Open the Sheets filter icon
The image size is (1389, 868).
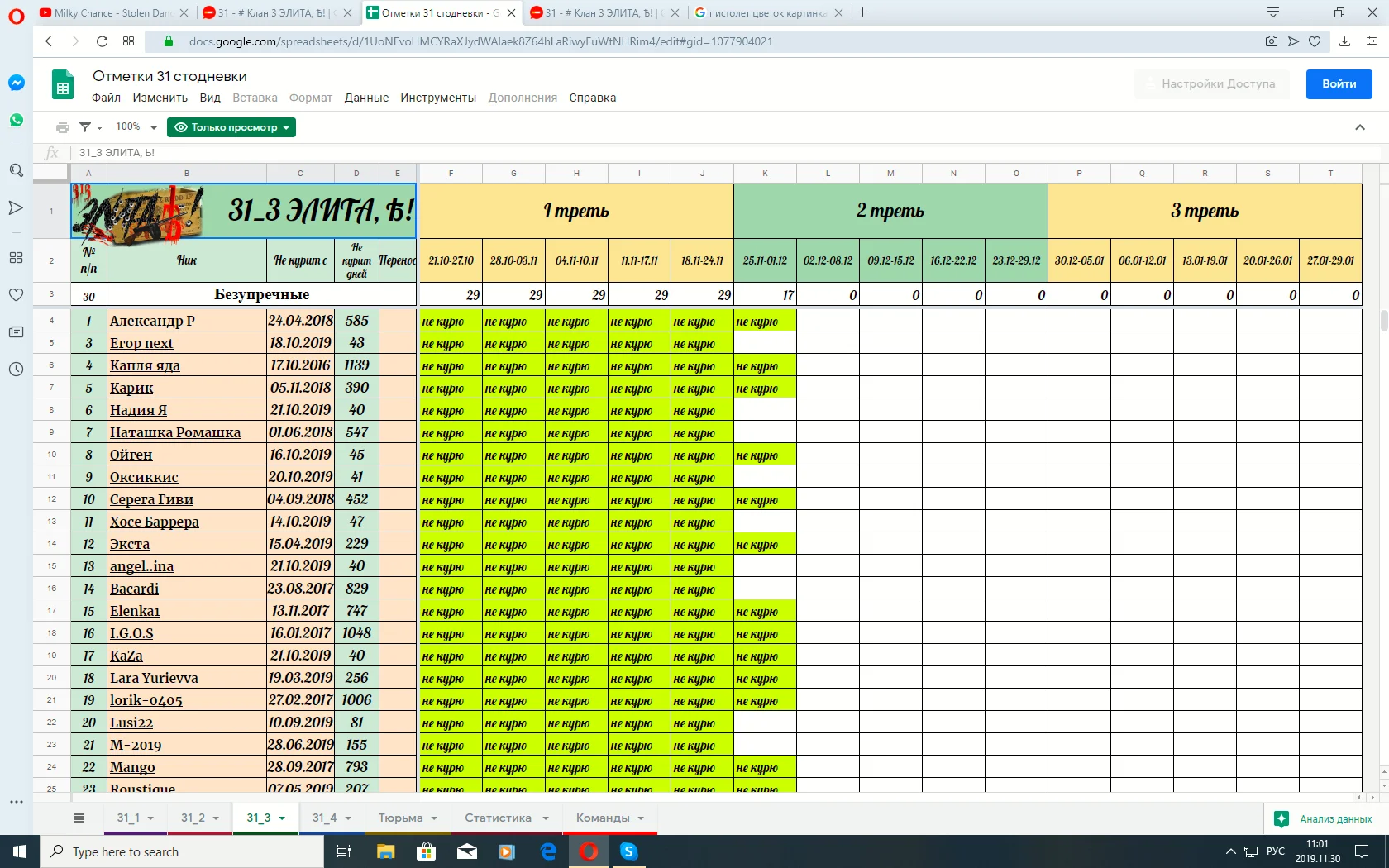tap(86, 127)
